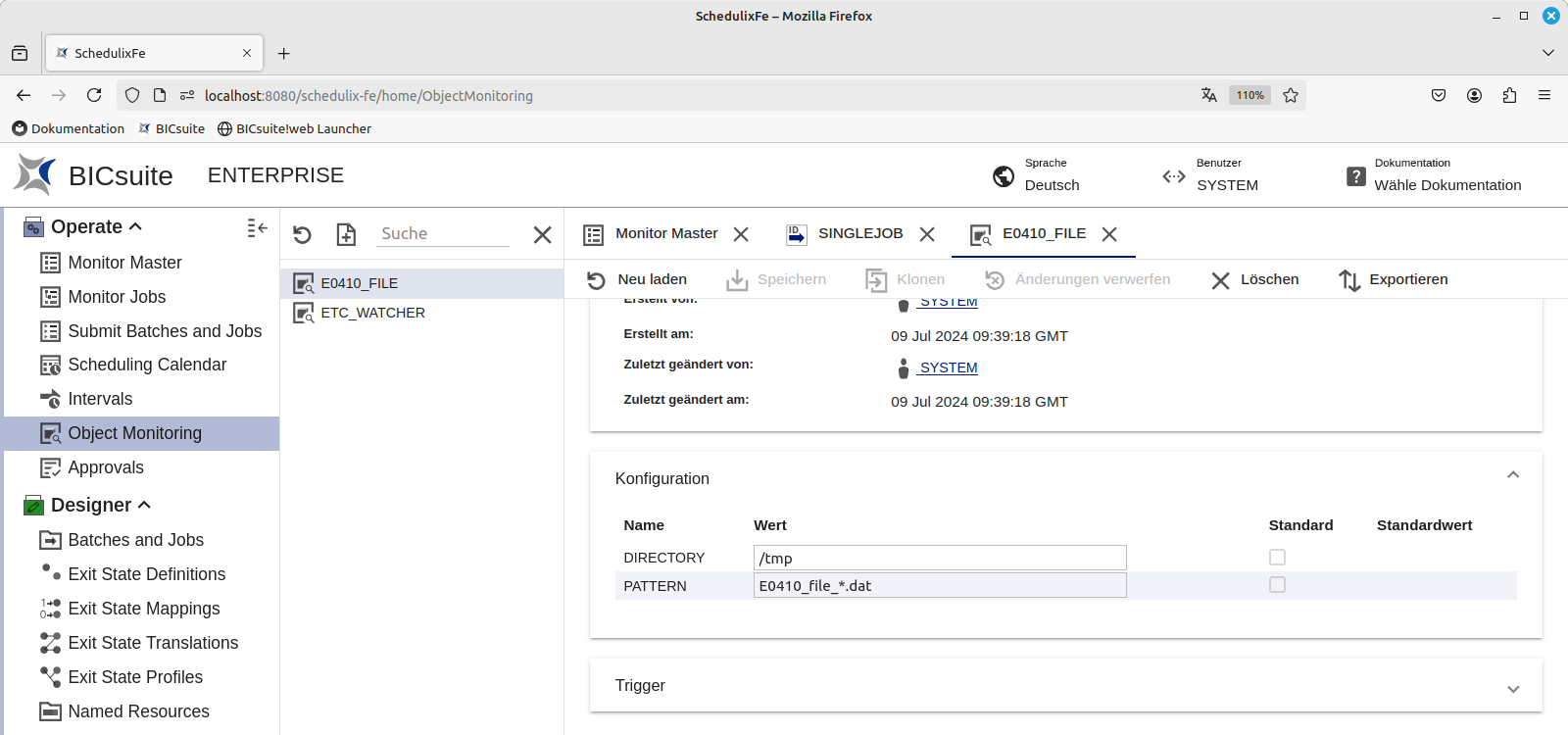Switch to the SINGLEJOB tab

[860, 233]
